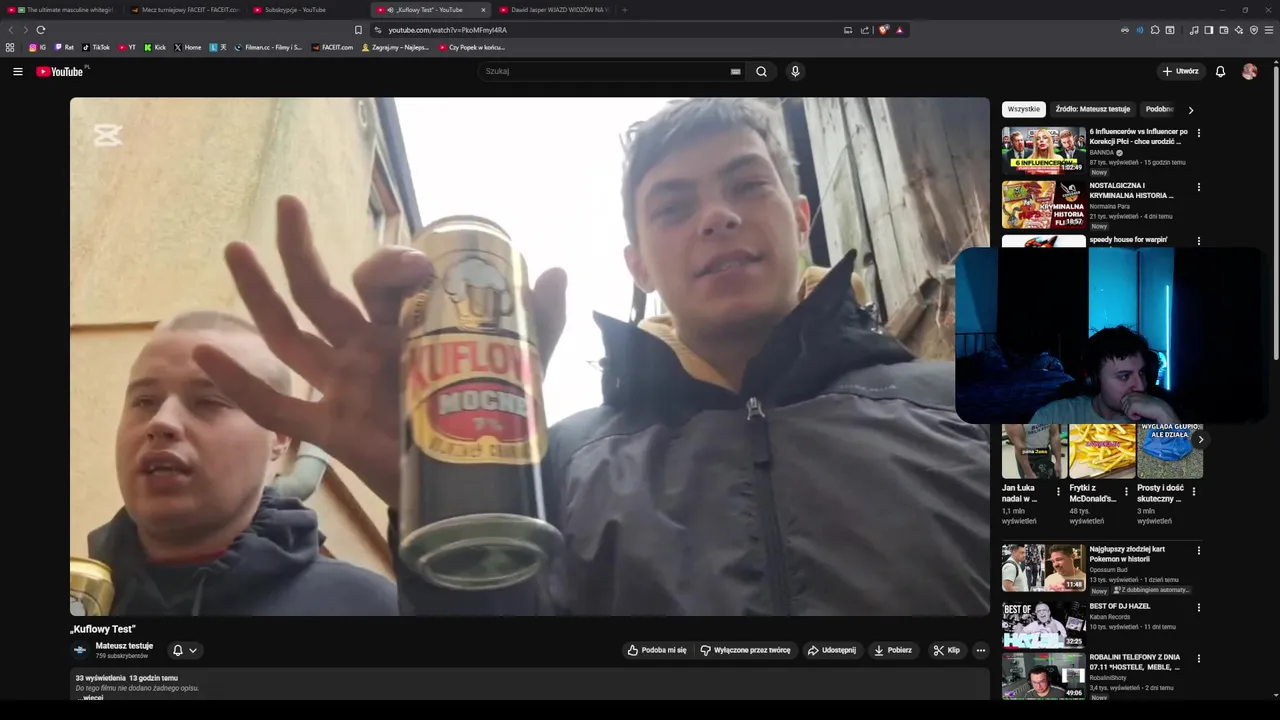Open the TikTok bookmark
Image resolution: width=1280 pixels, height=720 pixels.
click(x=96, y=47)
